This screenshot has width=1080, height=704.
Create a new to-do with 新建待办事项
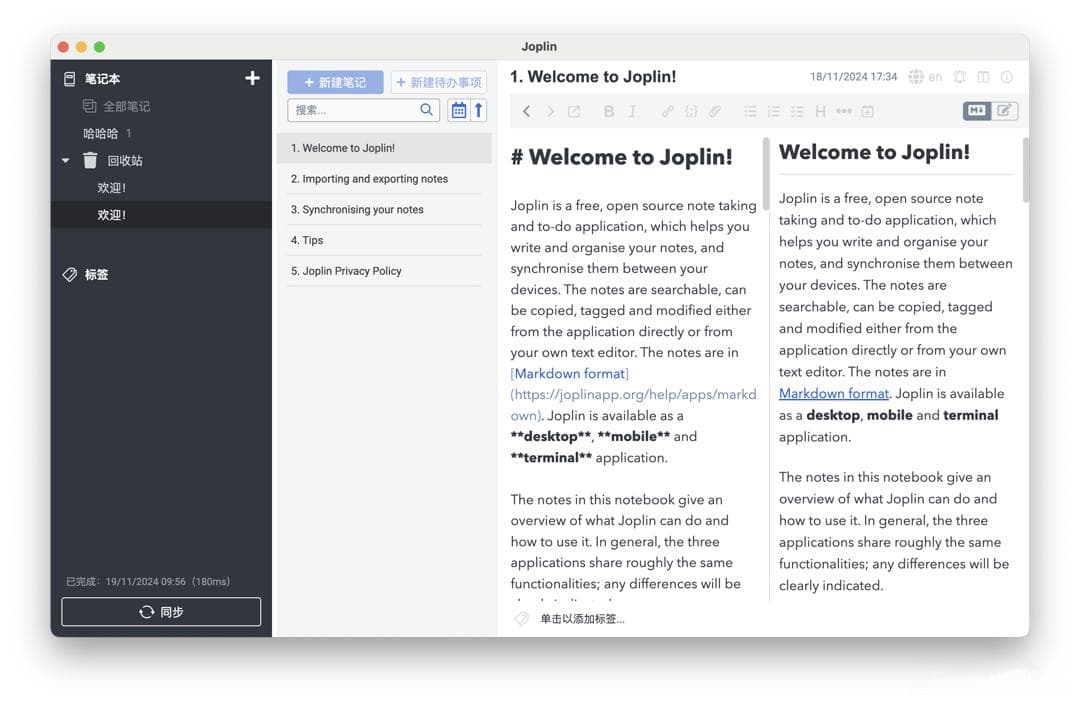439,83
